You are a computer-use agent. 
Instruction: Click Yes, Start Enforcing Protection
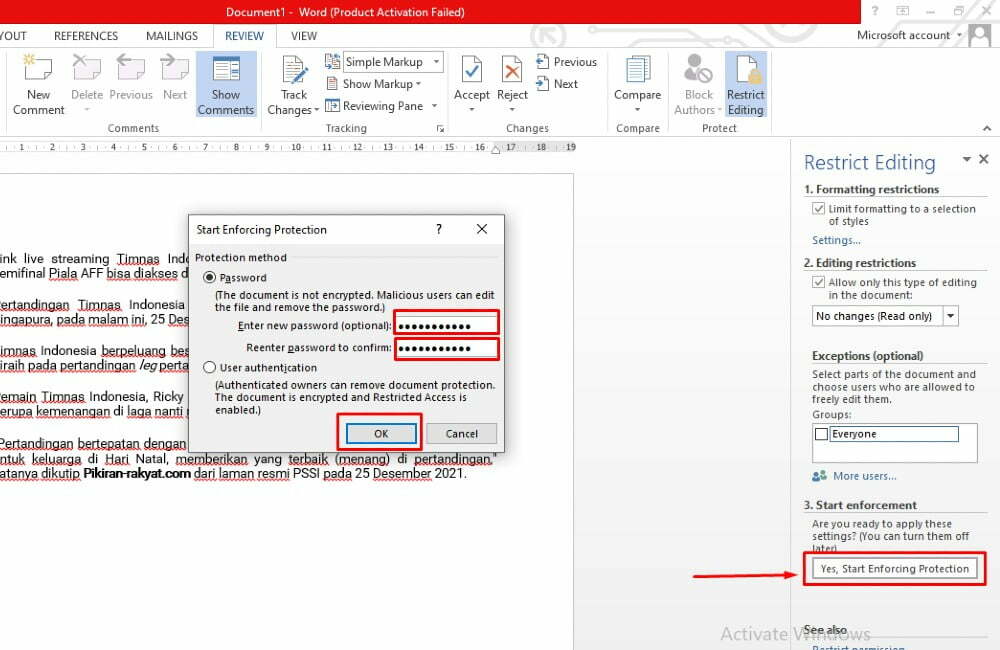(893, 568)
